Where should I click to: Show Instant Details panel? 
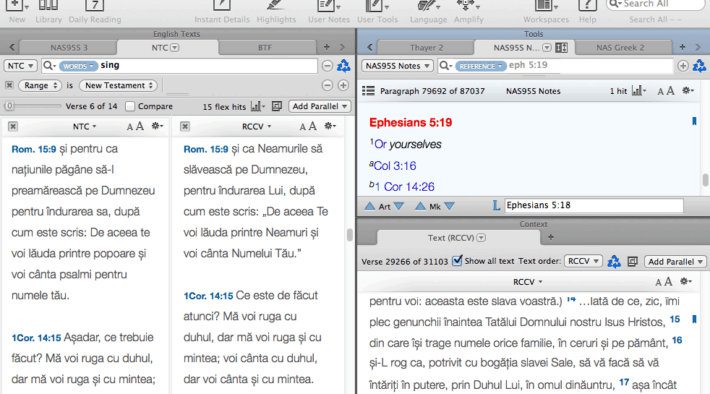click(x=222, y=12)
